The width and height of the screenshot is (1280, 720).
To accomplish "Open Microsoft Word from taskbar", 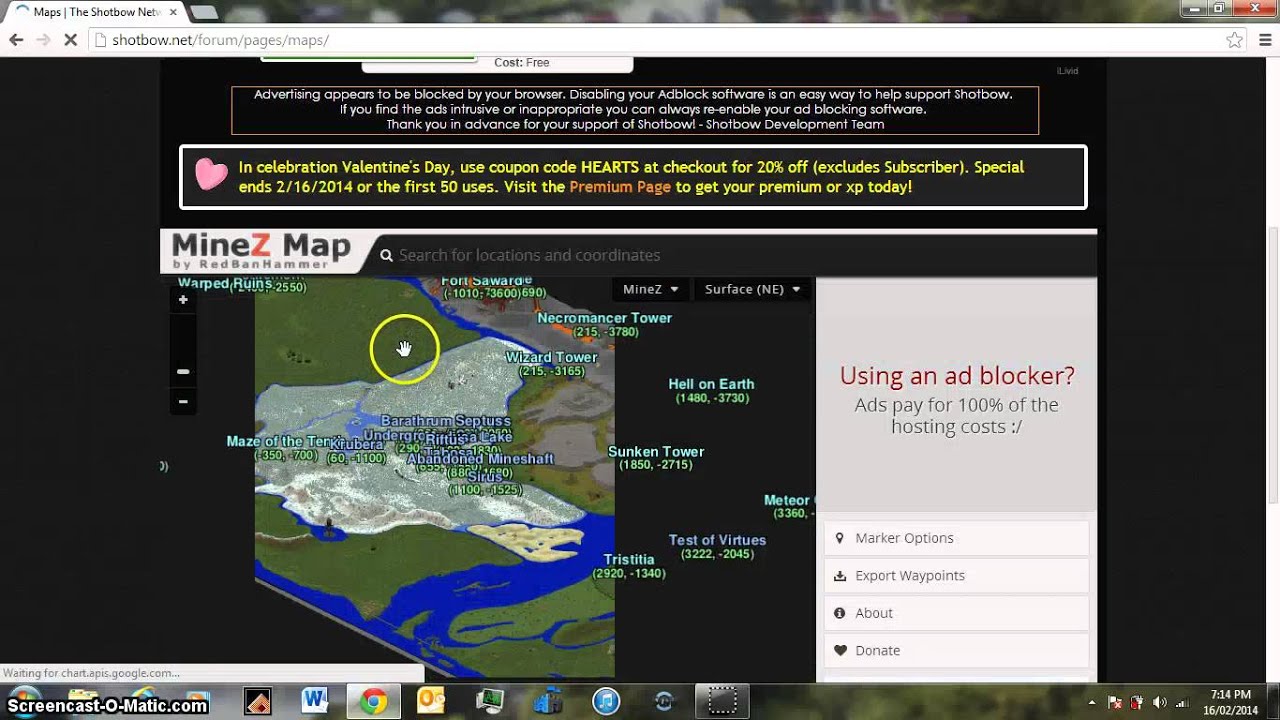I will [314, 701].
